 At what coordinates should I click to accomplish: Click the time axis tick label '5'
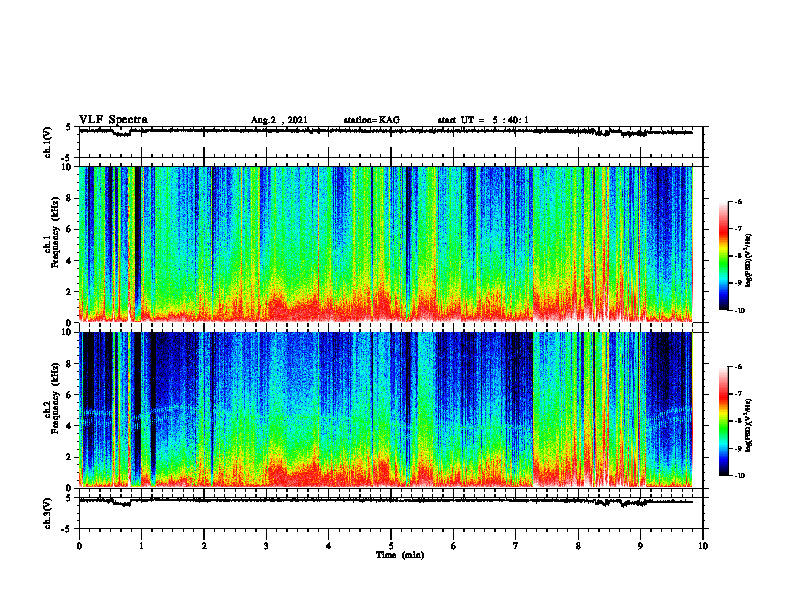(391, 546)
